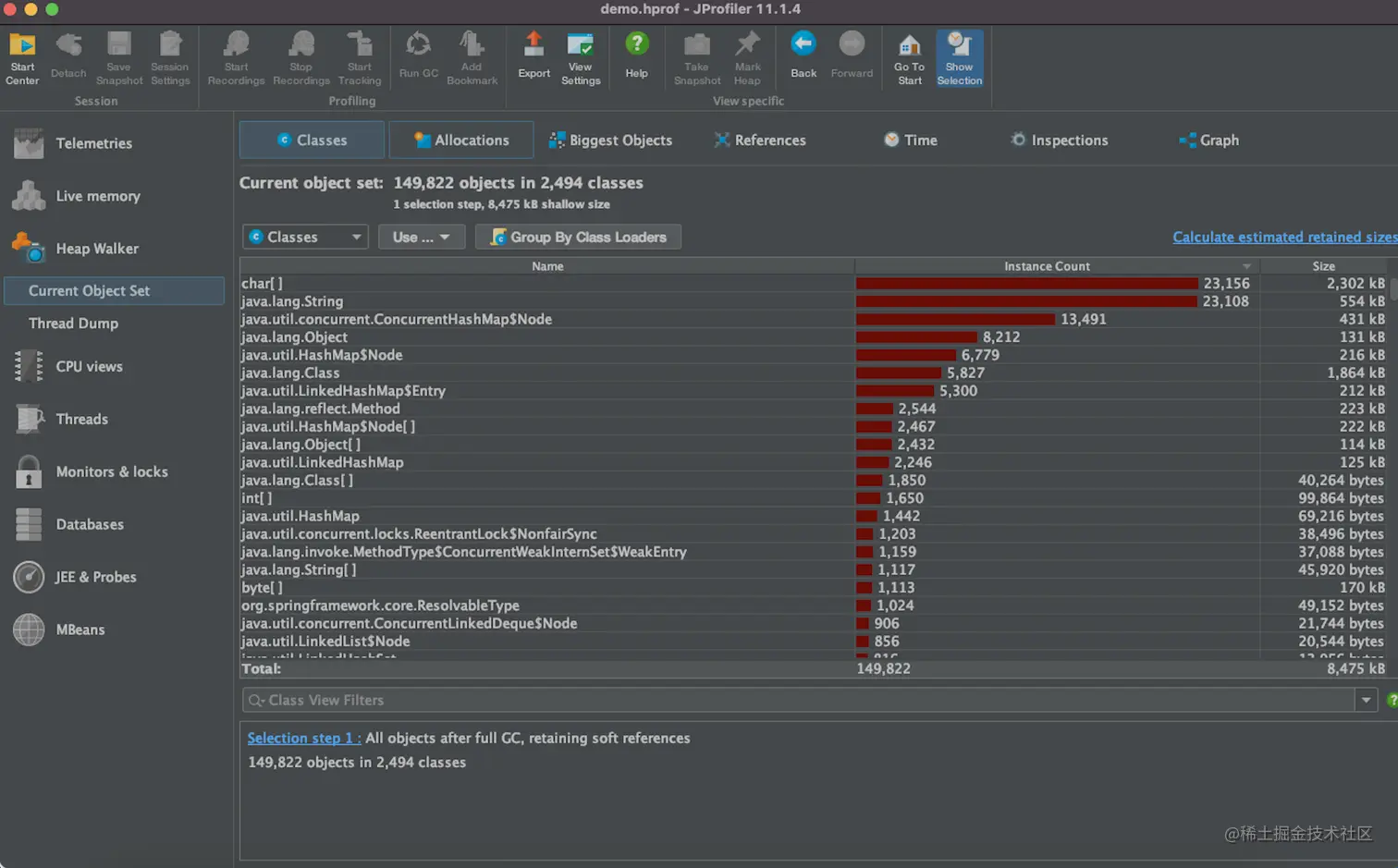Select the char[ ] row
This screenshot has width=1398, height=868.
click(x=814, y=284)
